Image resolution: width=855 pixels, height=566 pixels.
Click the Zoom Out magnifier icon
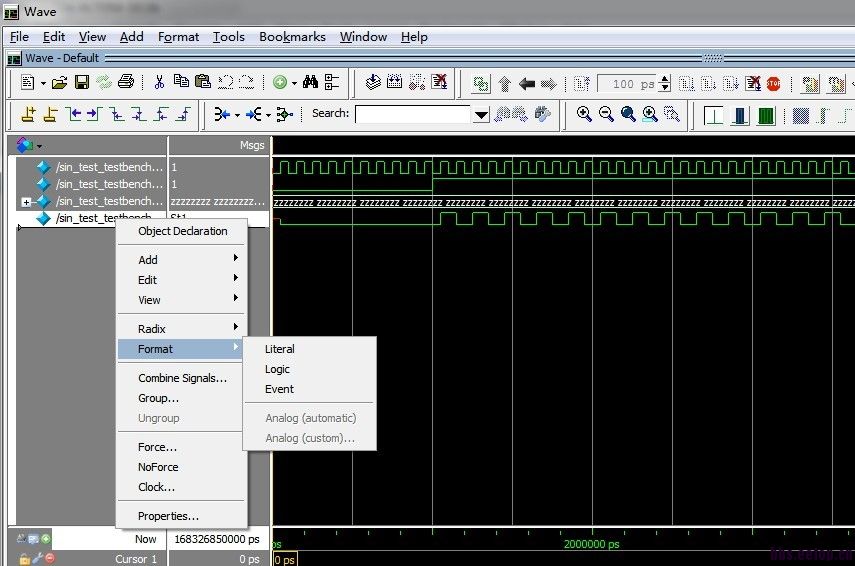[606, 114]
